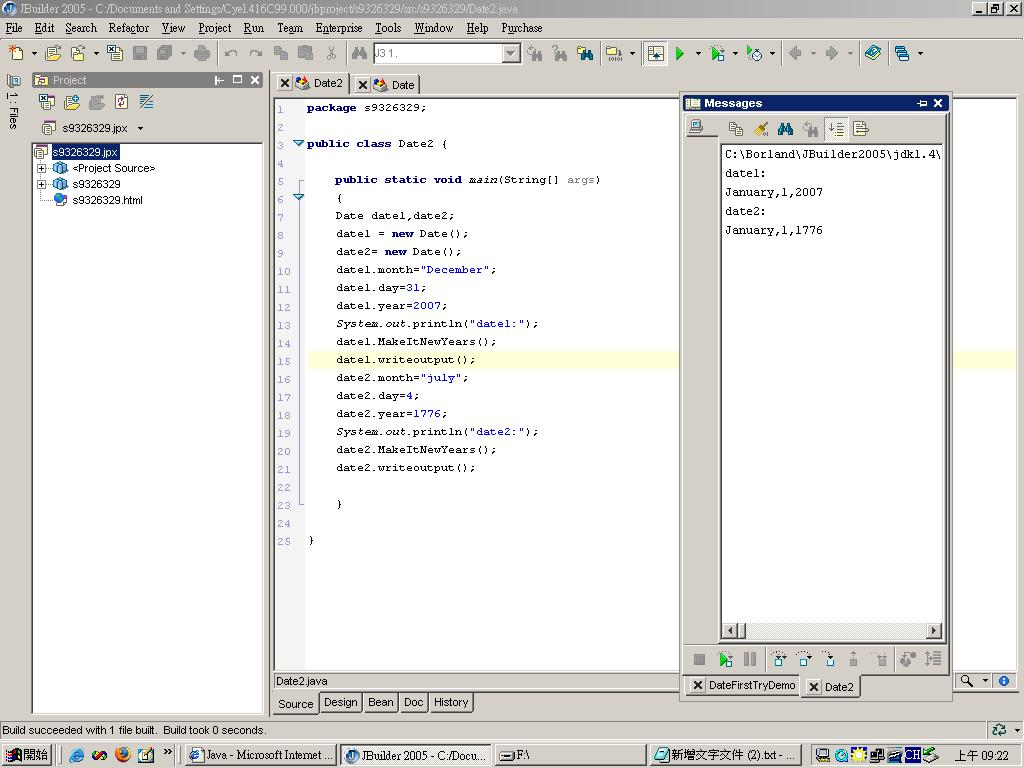Open the Run Project dropdown arrow
1024x768 pixels.
[x=698, y=54]
